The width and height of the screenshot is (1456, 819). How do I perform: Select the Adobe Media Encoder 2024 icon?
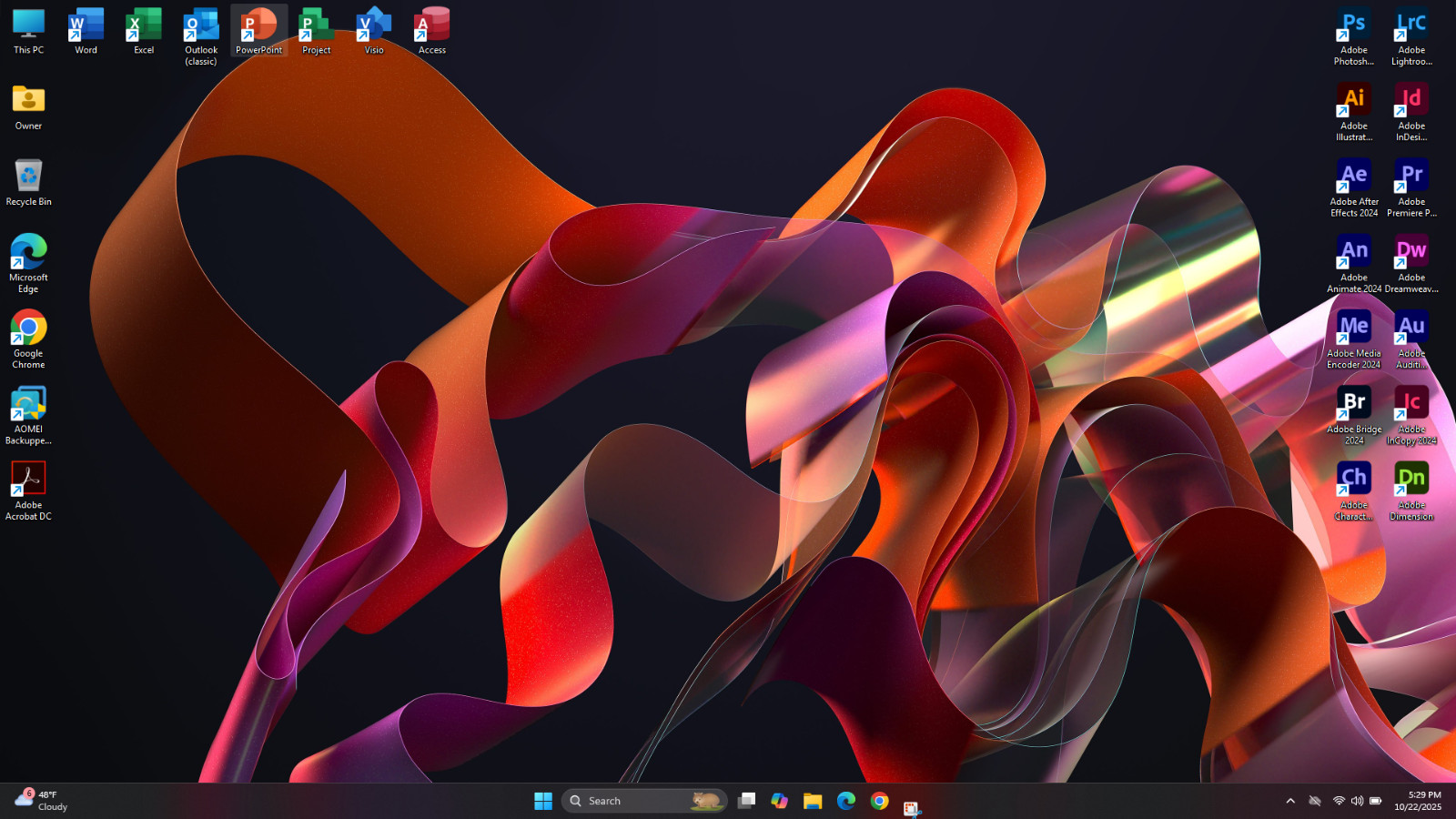[x=1354, y=339]
